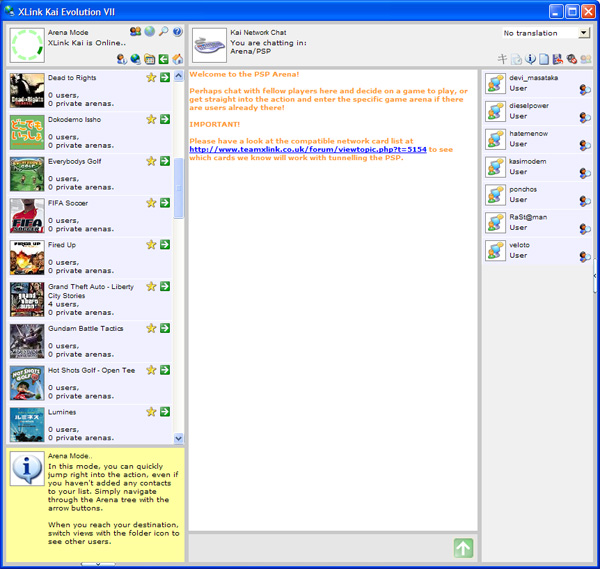Image resolution: width=600 pixels, height=569 pixels.
Task: Enter Grand Theft Auto Liberty City Stories arena
Action: [x=165, y=286]
